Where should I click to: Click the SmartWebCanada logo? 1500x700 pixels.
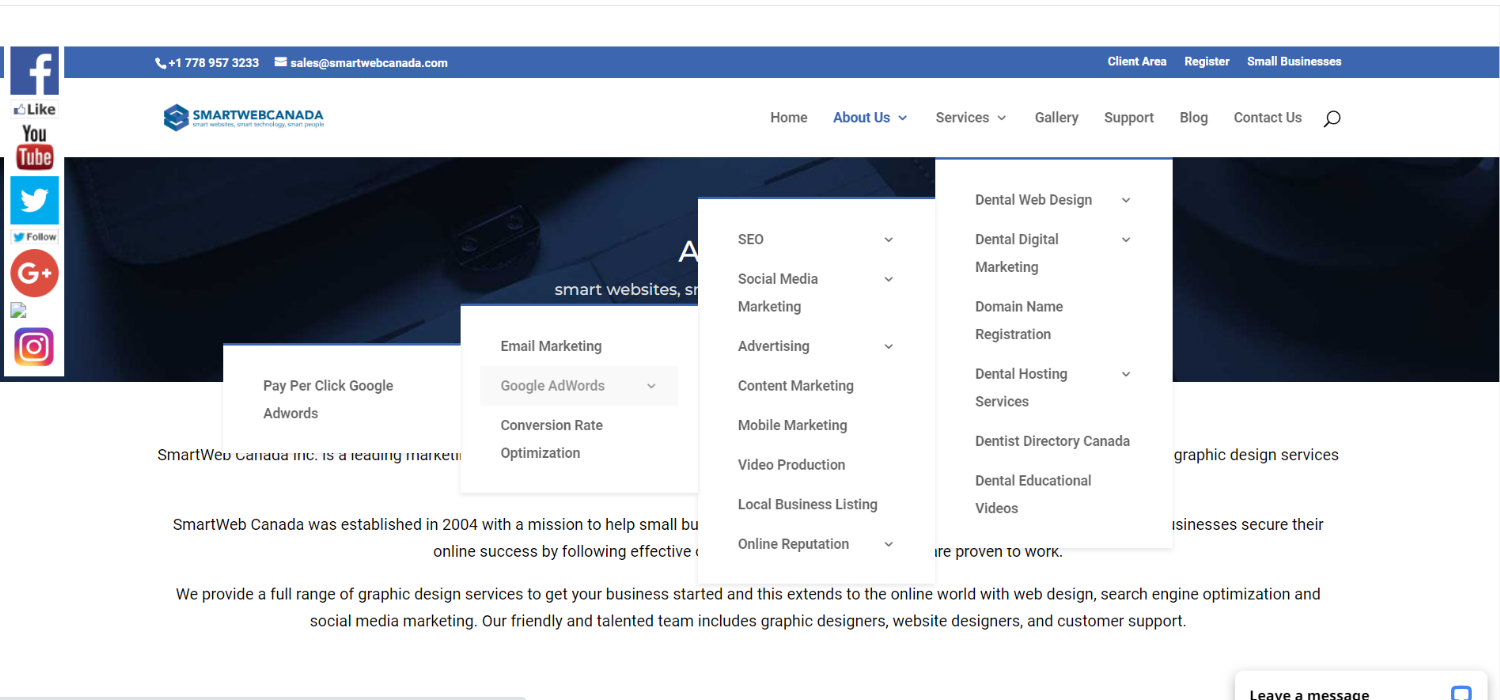point(244,118)
